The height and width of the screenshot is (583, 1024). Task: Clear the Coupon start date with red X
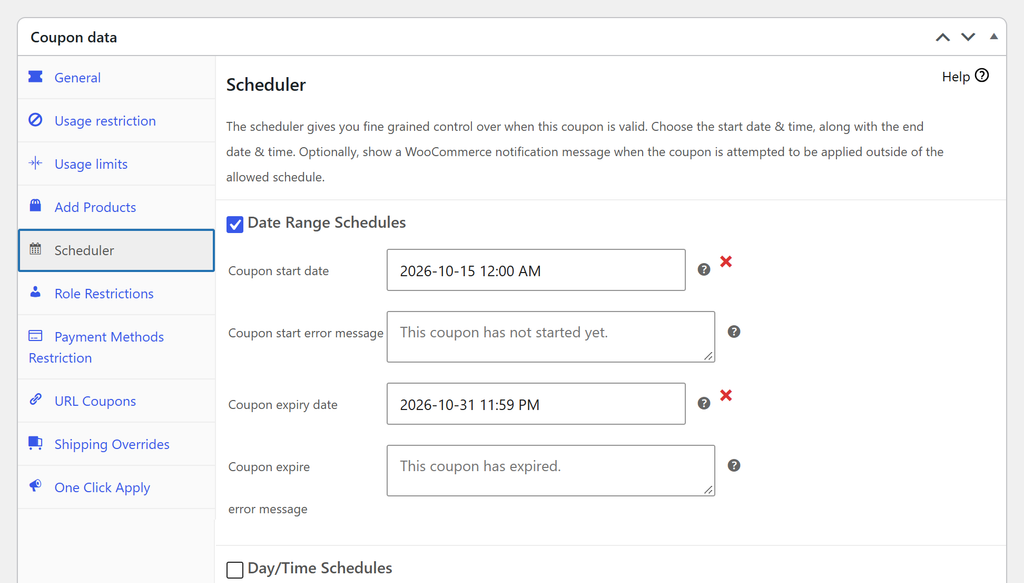[x=726, y=262]
